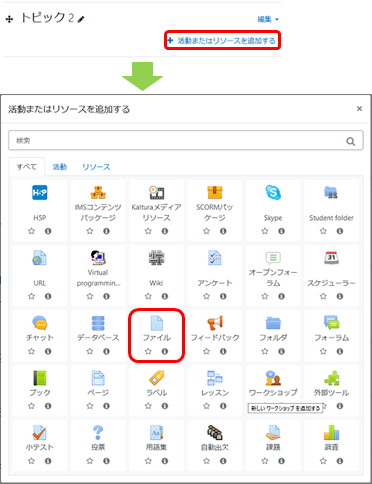
Task: Select the Virtual programming lab icon
Action: click(x=98, y=258)
